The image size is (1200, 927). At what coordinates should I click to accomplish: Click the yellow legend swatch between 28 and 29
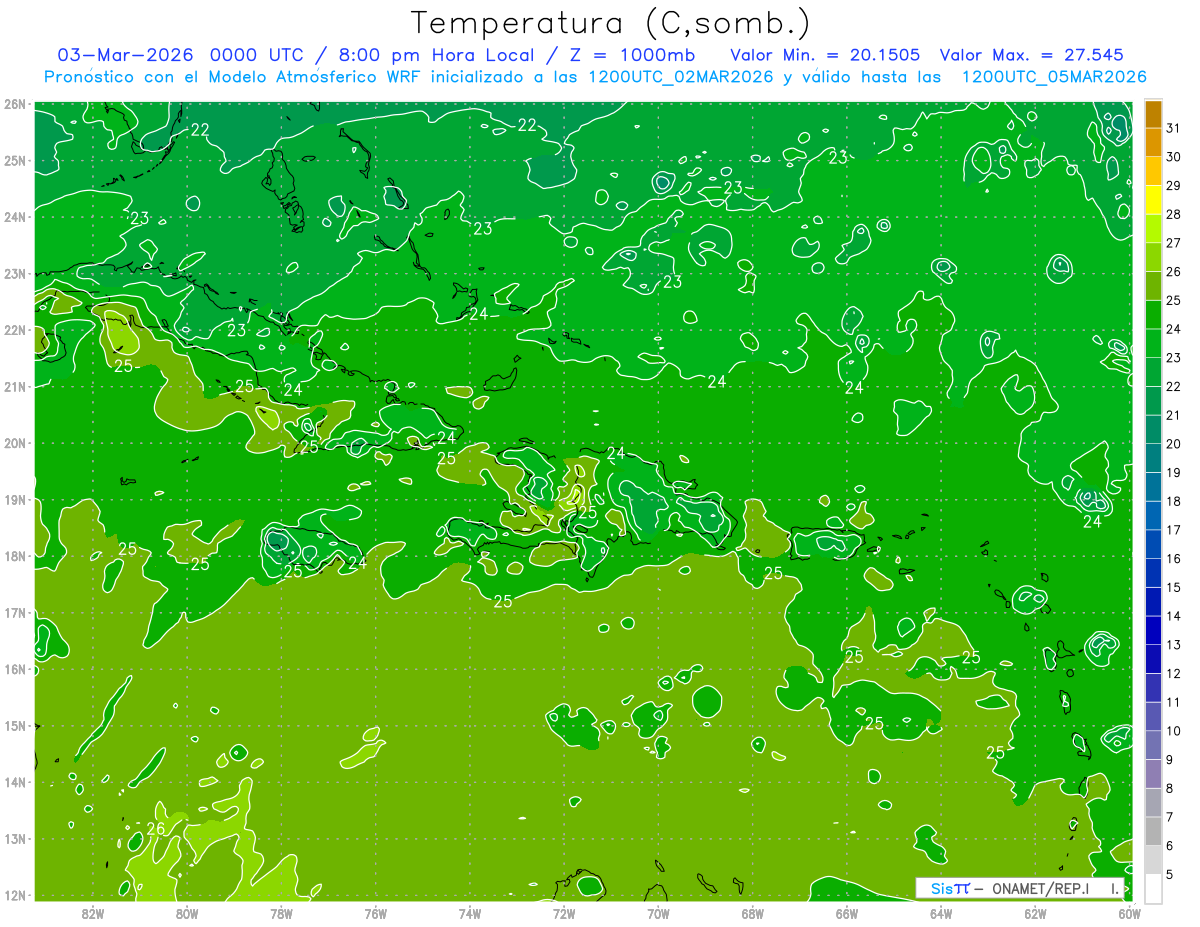(x=1153, y=200)
